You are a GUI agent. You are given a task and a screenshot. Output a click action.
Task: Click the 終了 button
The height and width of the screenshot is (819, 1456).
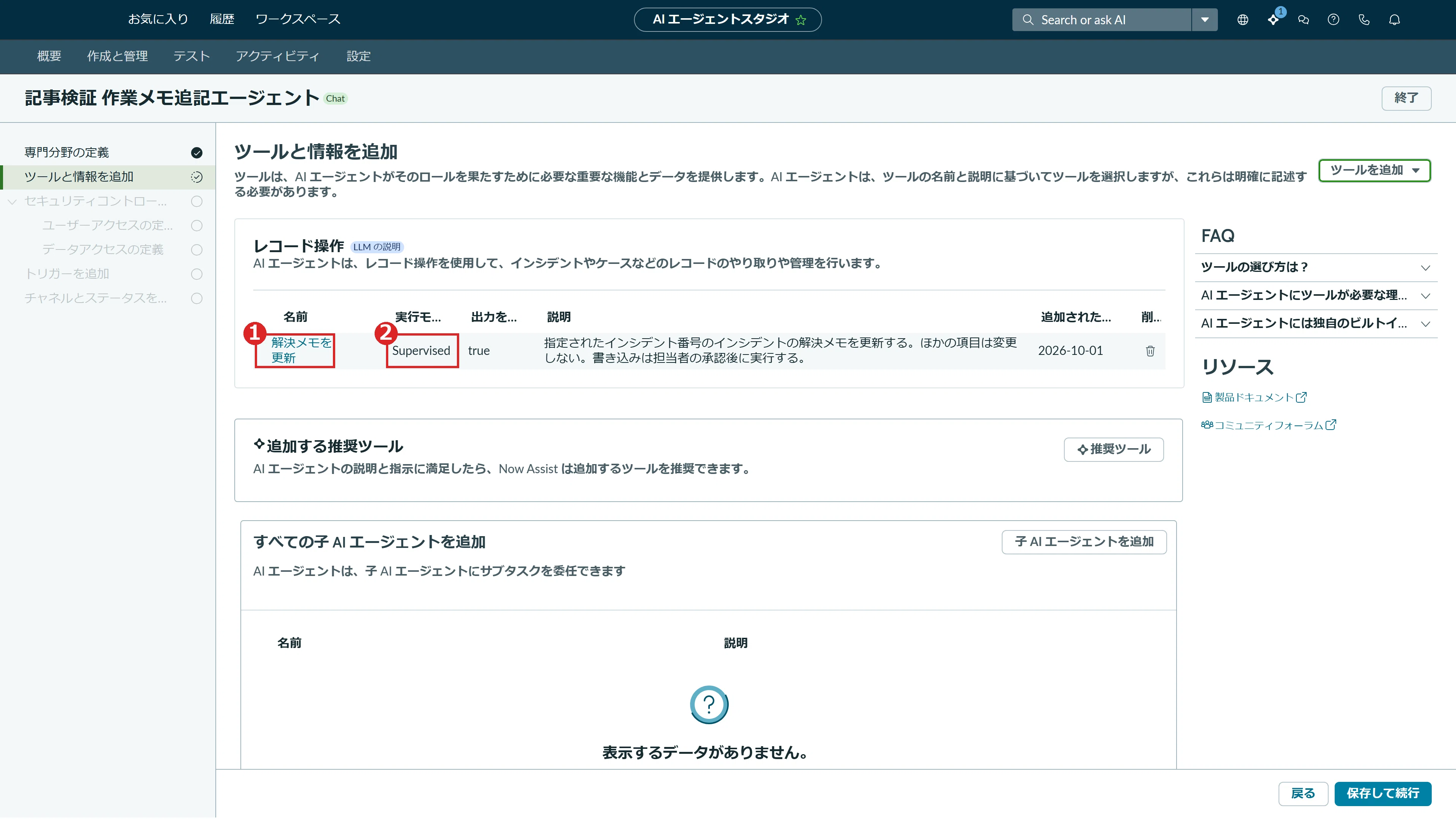coord(1406,98)
